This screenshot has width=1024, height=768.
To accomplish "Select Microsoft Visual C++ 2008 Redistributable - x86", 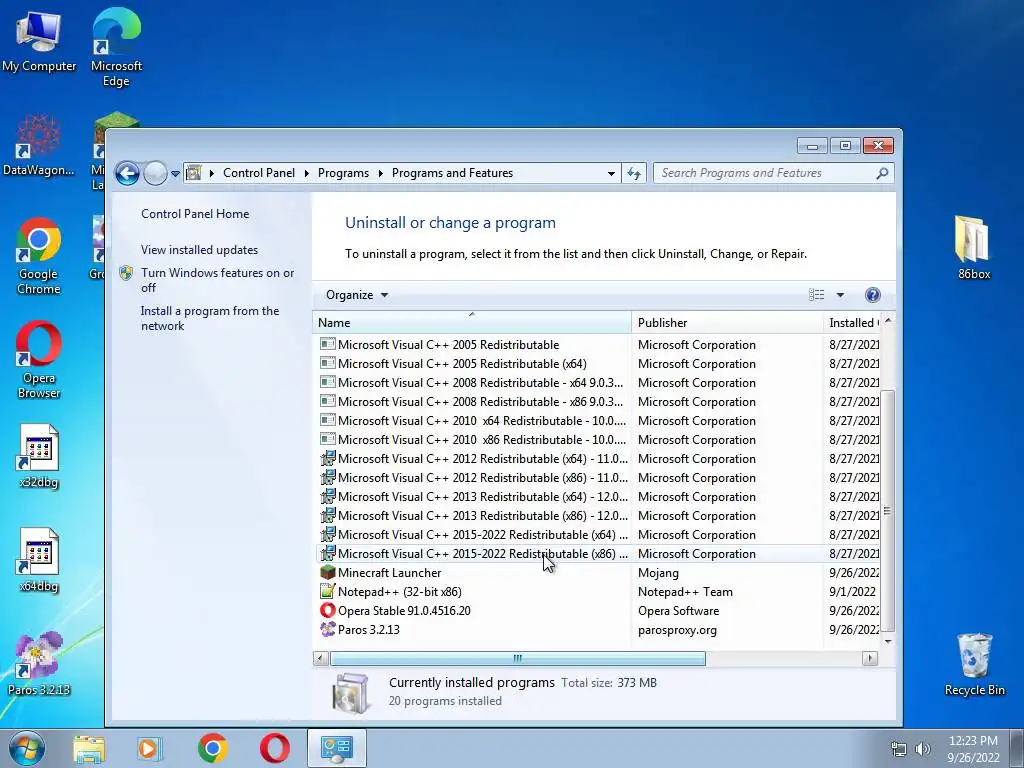I will [598, 402].
